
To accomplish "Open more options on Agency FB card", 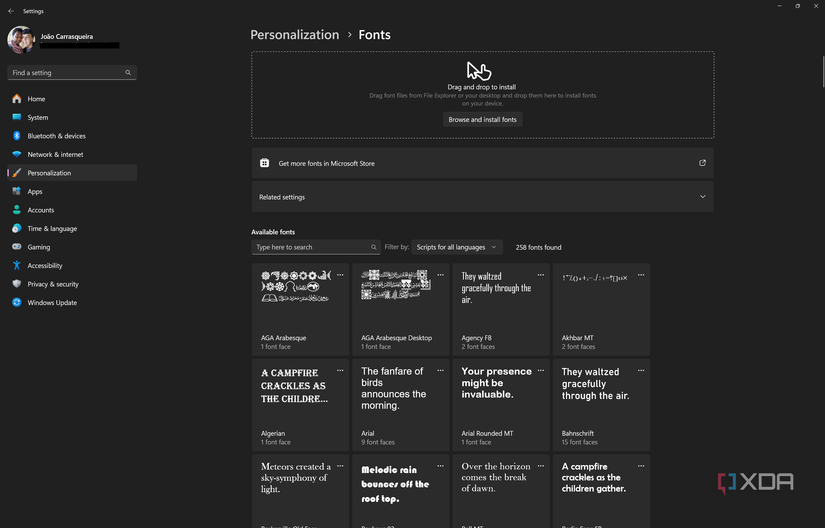I will tap(541, 275).
